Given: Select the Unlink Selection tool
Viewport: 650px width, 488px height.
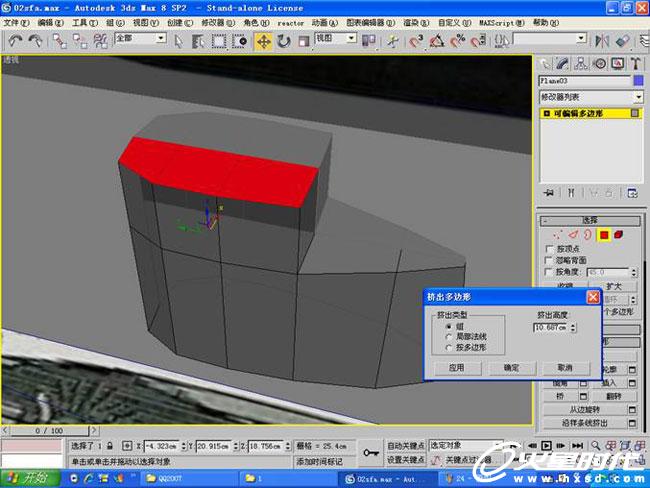Looking at the screenshot, I should [80, 41].
